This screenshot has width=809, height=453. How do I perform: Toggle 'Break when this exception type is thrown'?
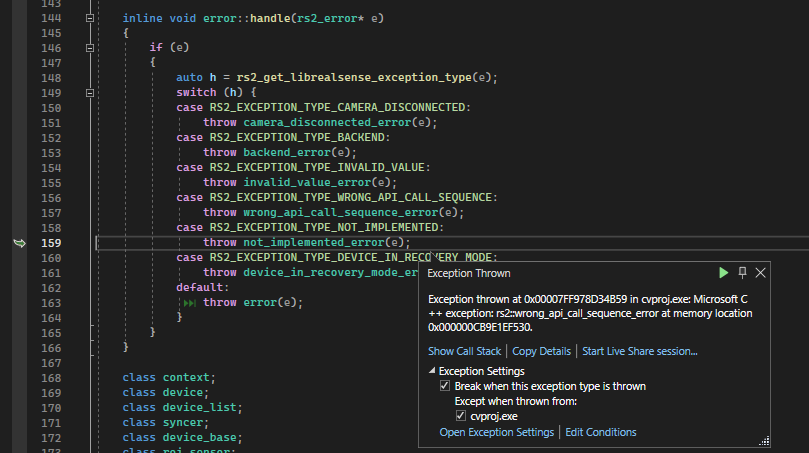[x=445, y=386]
